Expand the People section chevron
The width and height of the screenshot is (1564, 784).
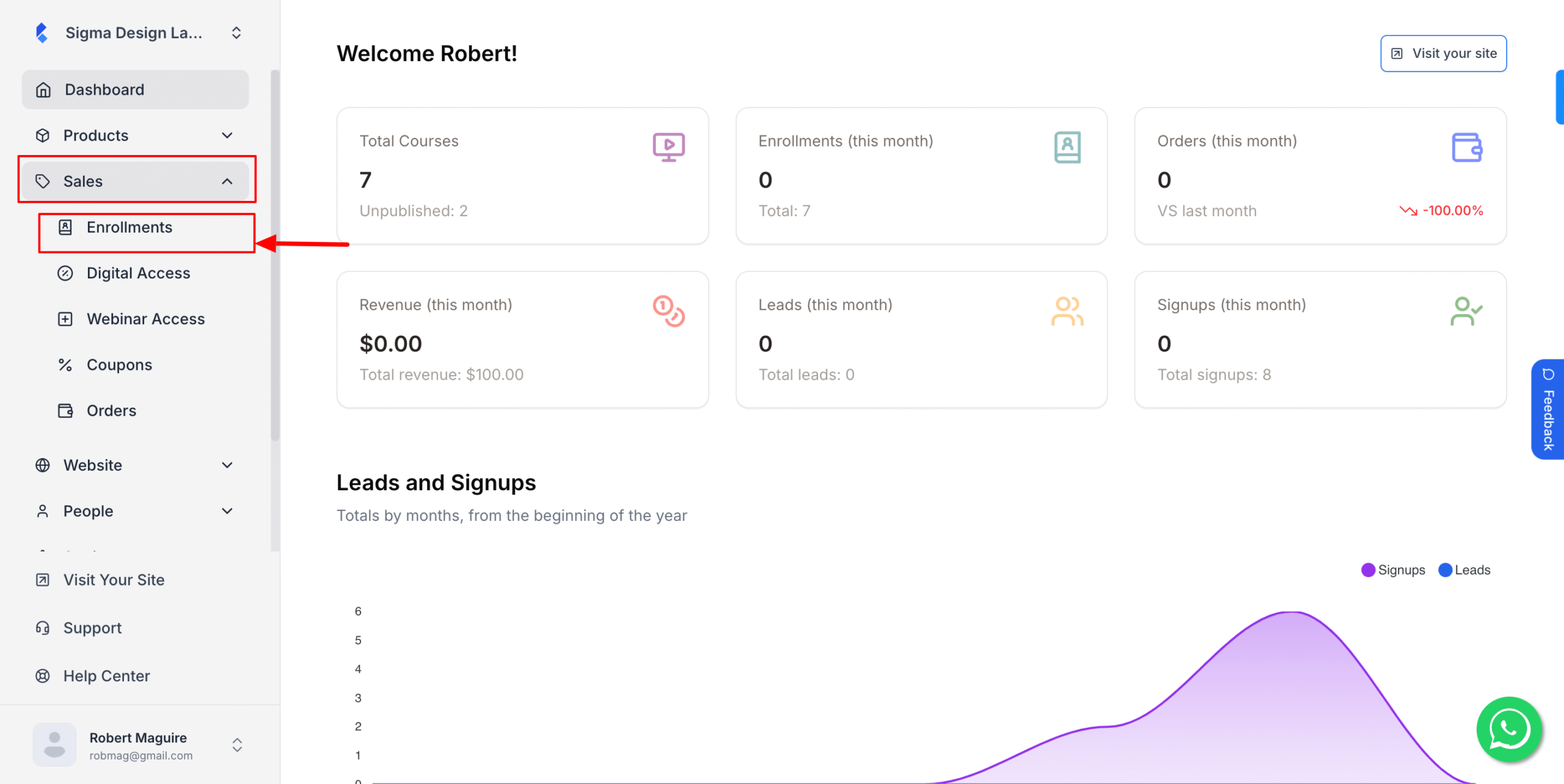(227, 511)
